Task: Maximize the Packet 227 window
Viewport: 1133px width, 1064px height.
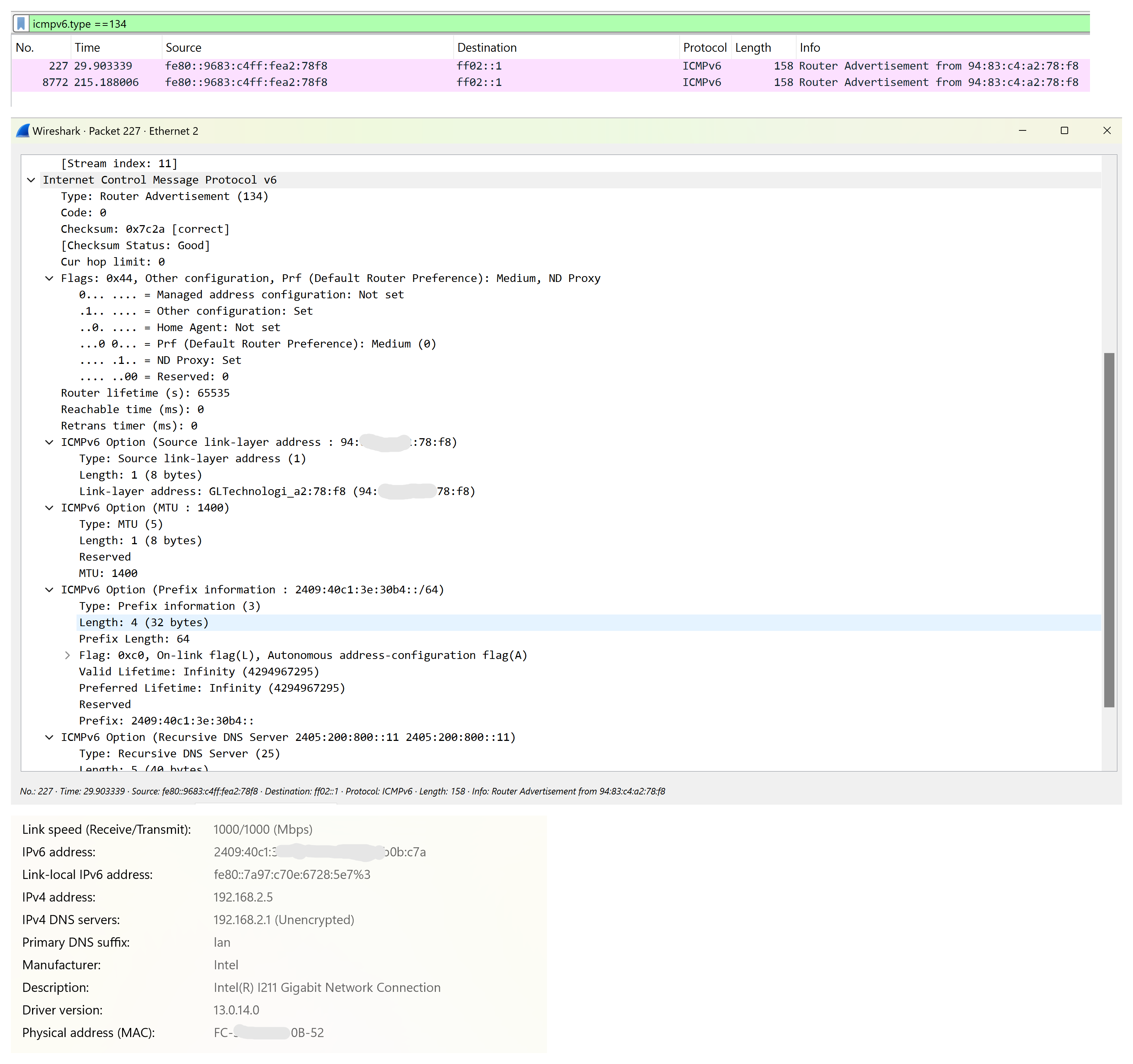Action: [1064, 130]
